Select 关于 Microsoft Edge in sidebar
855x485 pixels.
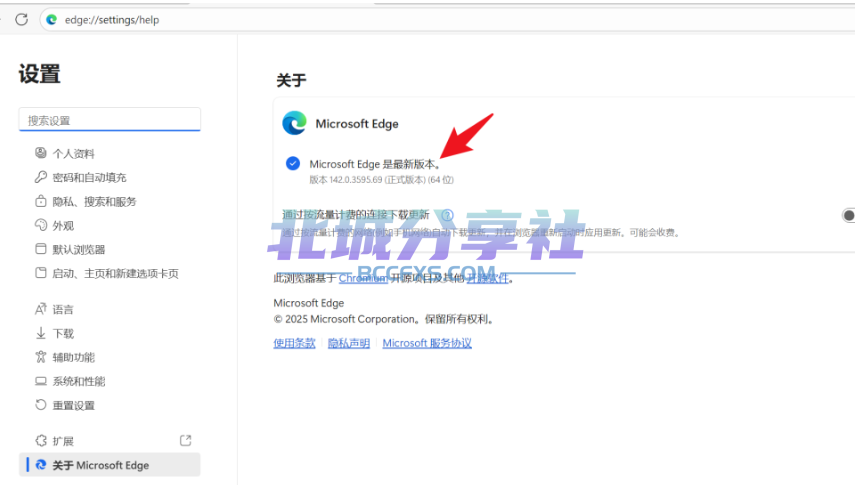(109, 465)
